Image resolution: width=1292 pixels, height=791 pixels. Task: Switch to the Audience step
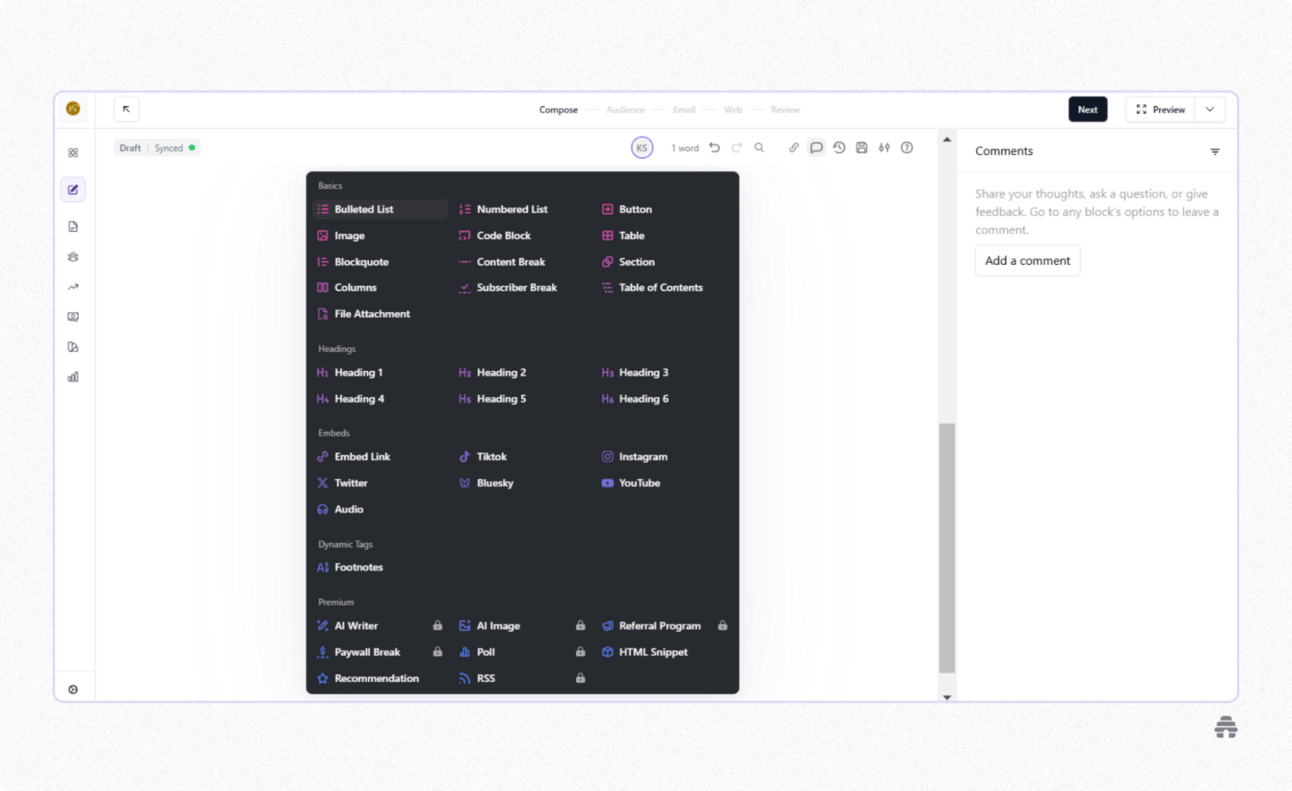[625, 109]
